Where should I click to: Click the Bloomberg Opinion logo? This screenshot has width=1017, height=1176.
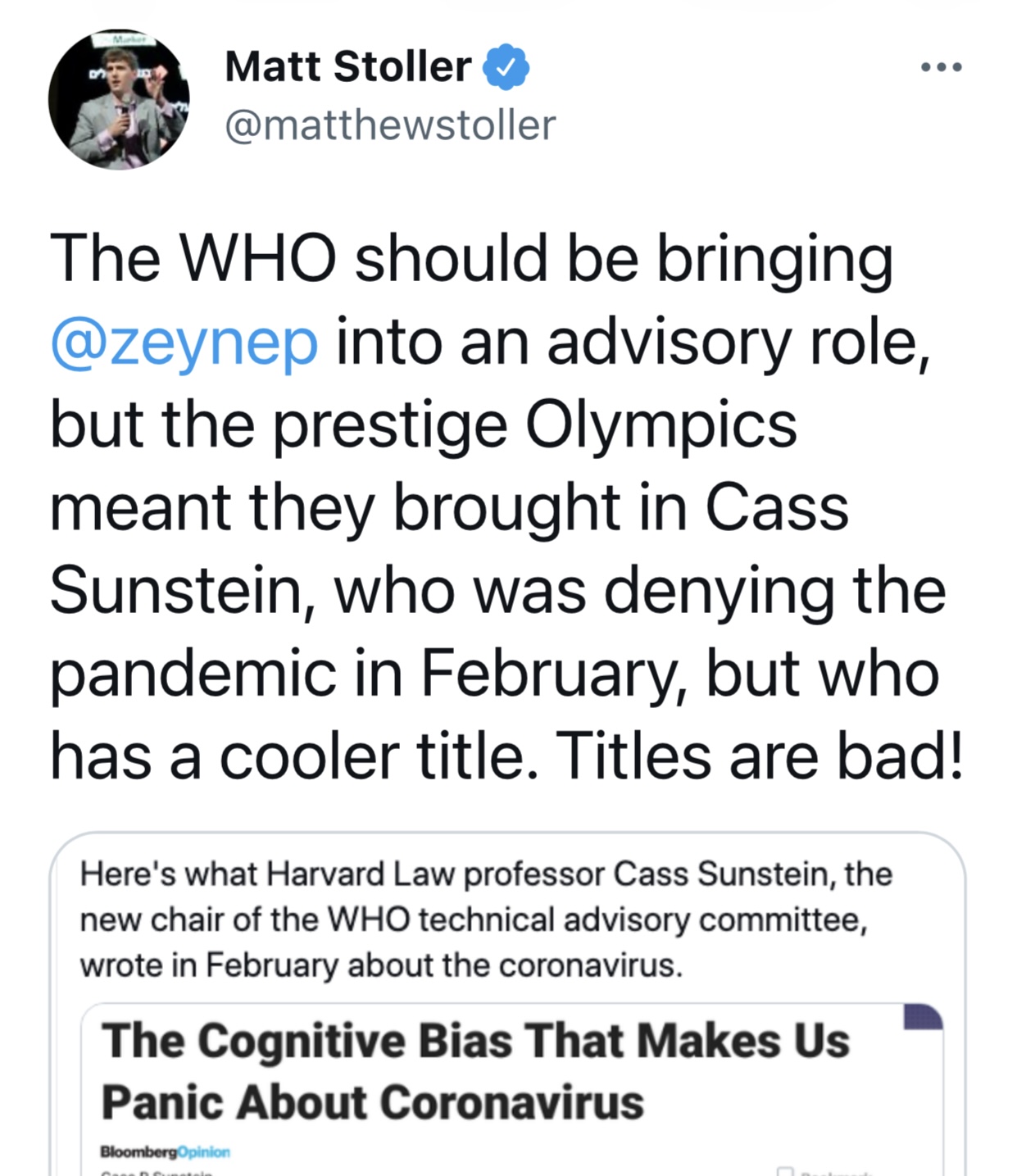tap(165, 1151)
